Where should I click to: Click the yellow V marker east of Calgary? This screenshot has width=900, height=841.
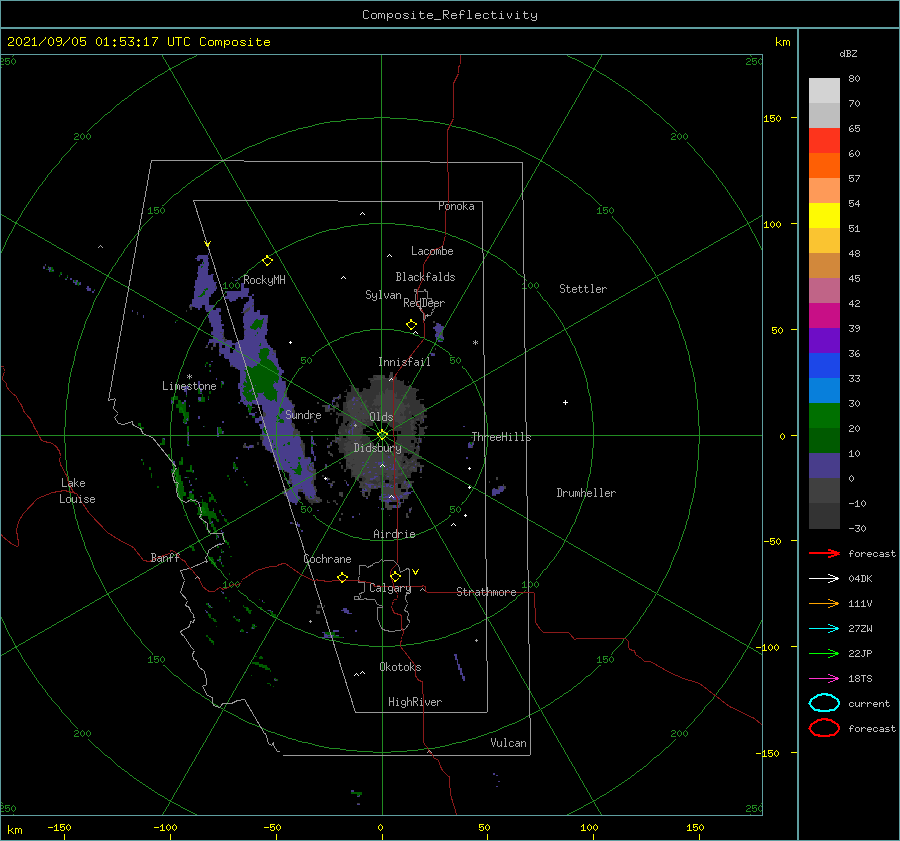coord(415,572)
